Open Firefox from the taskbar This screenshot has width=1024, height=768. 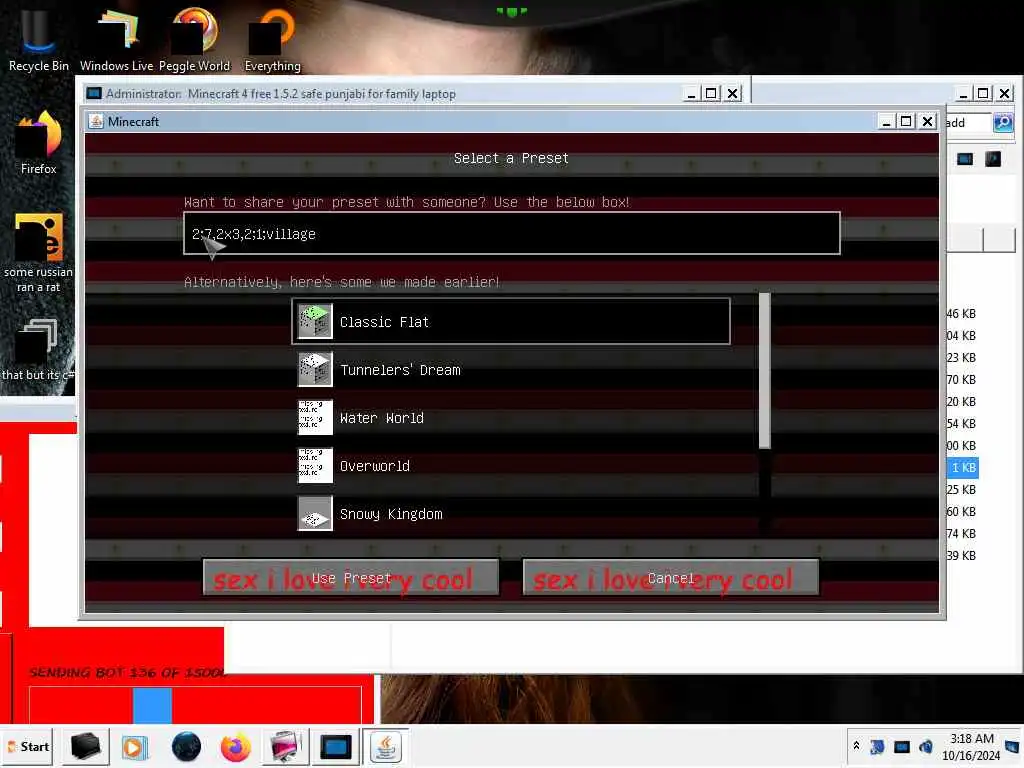[x=236, y=746]
